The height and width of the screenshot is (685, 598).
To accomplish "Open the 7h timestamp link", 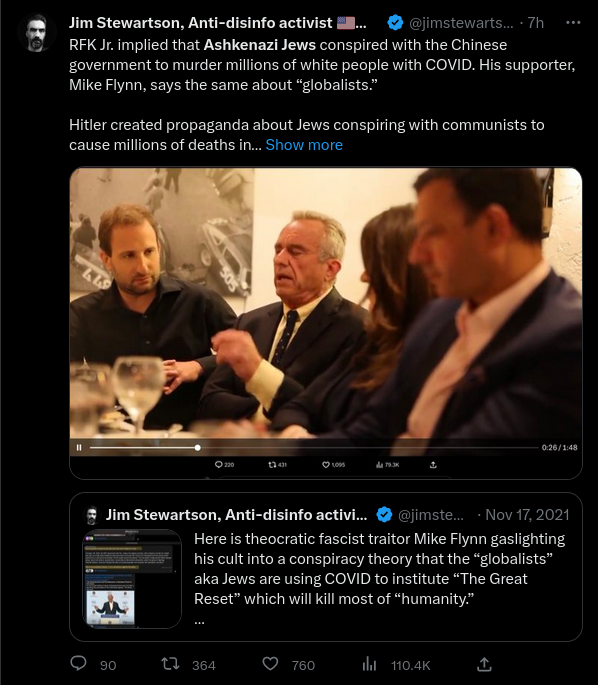I will point(536,23).
